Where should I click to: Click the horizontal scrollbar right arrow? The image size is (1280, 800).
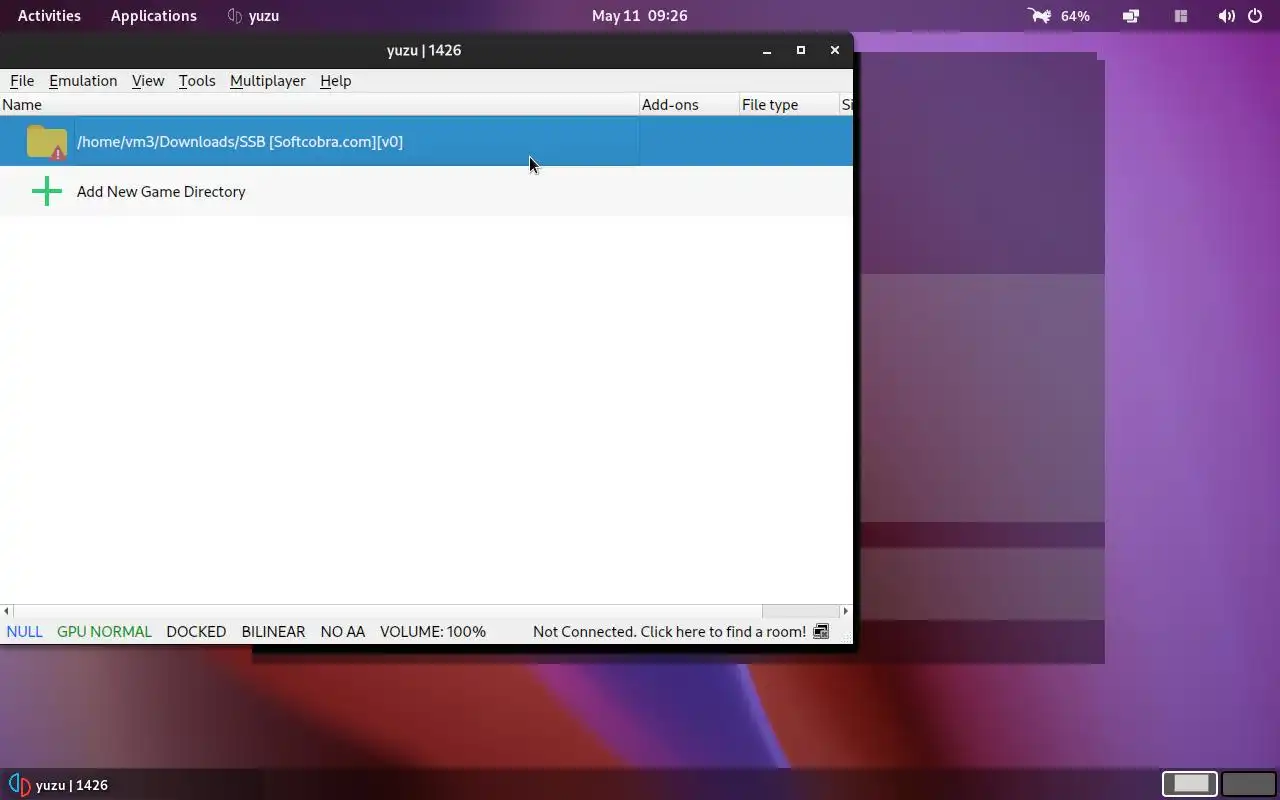(x=846, y=611)
